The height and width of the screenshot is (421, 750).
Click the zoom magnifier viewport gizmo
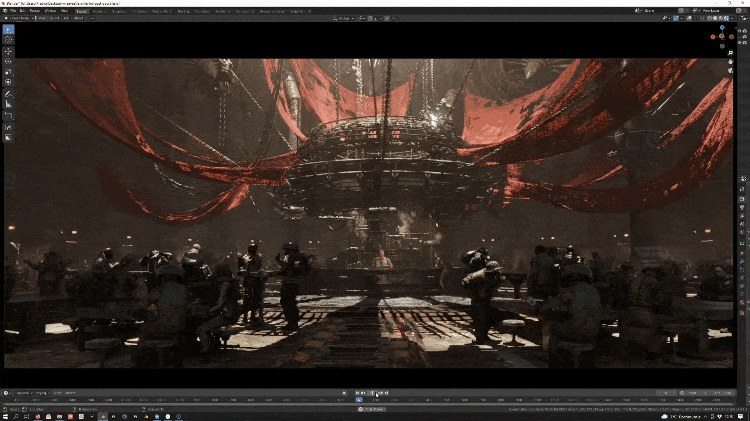[x=730, y=53]
